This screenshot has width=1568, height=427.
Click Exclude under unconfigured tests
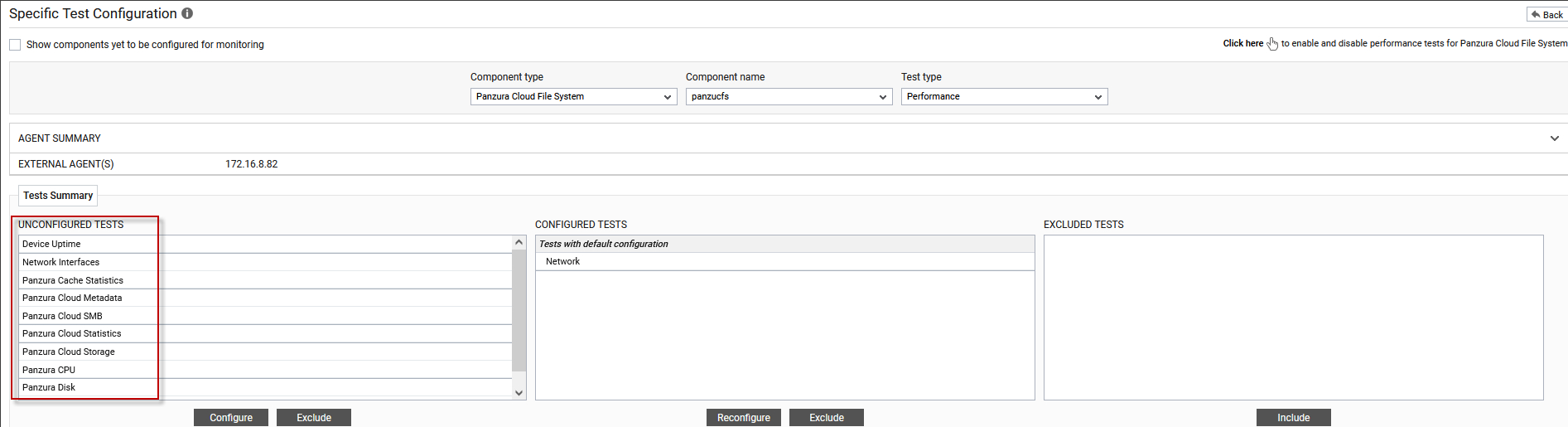(x=314, y=418)
